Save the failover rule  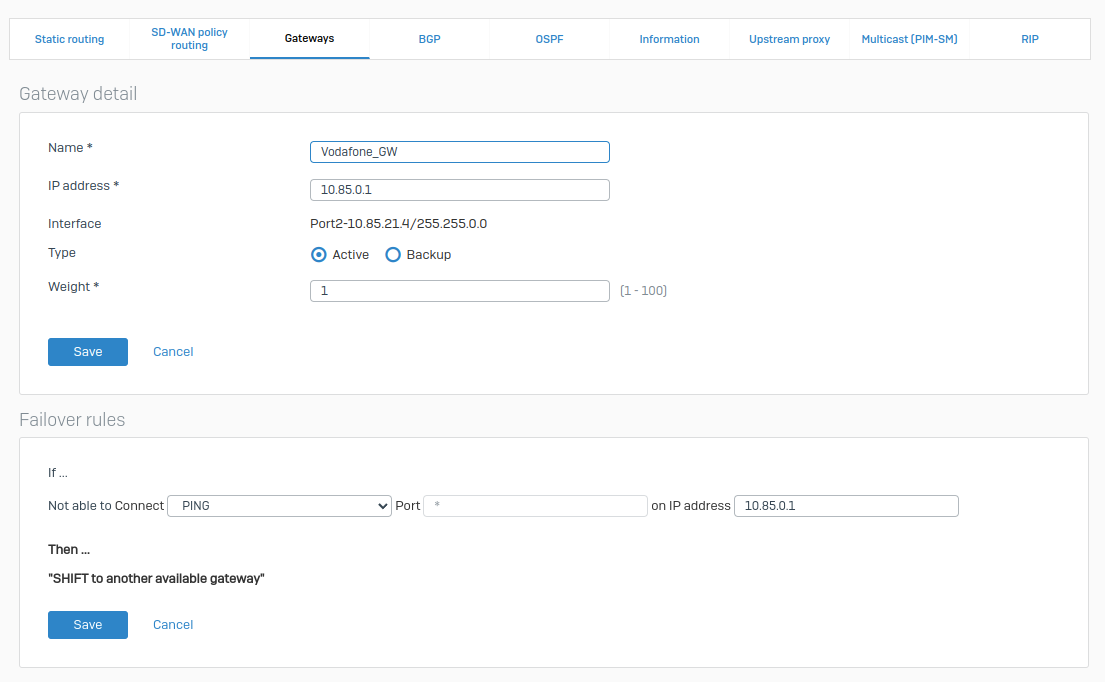pyautogui.click(x=87, y=624)
